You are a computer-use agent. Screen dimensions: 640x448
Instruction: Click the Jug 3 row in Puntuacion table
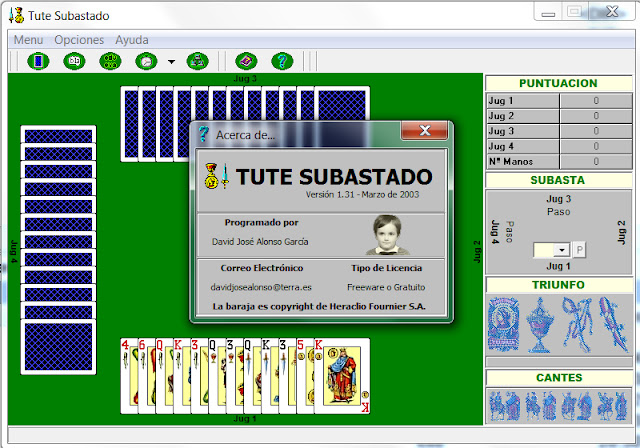tap(559, 131)
